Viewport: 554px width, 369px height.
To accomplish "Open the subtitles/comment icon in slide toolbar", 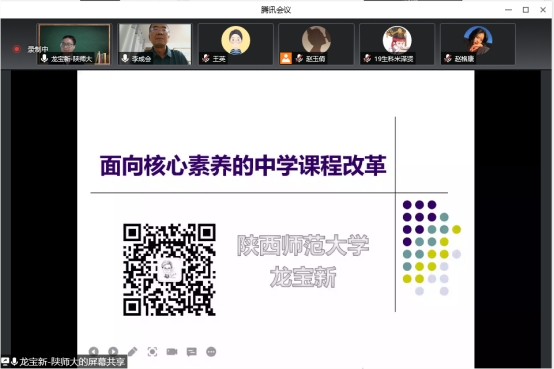I will point(191,352).
